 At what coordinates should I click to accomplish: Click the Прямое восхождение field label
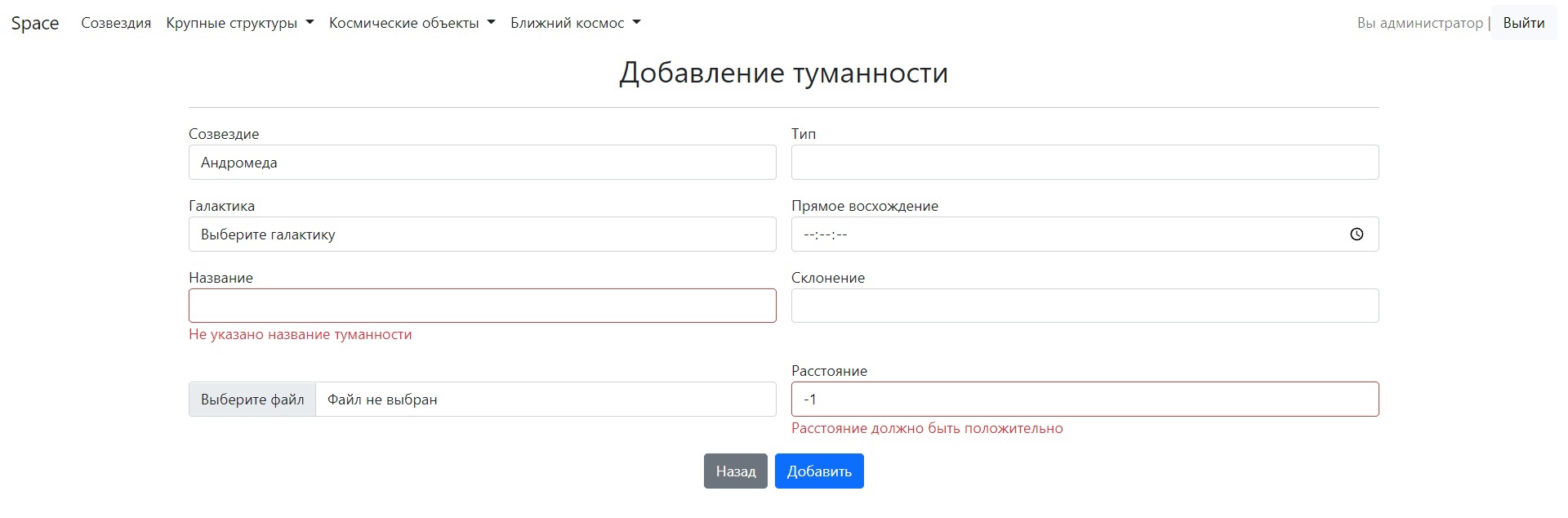pyautogui.click(x=865, y=206)
